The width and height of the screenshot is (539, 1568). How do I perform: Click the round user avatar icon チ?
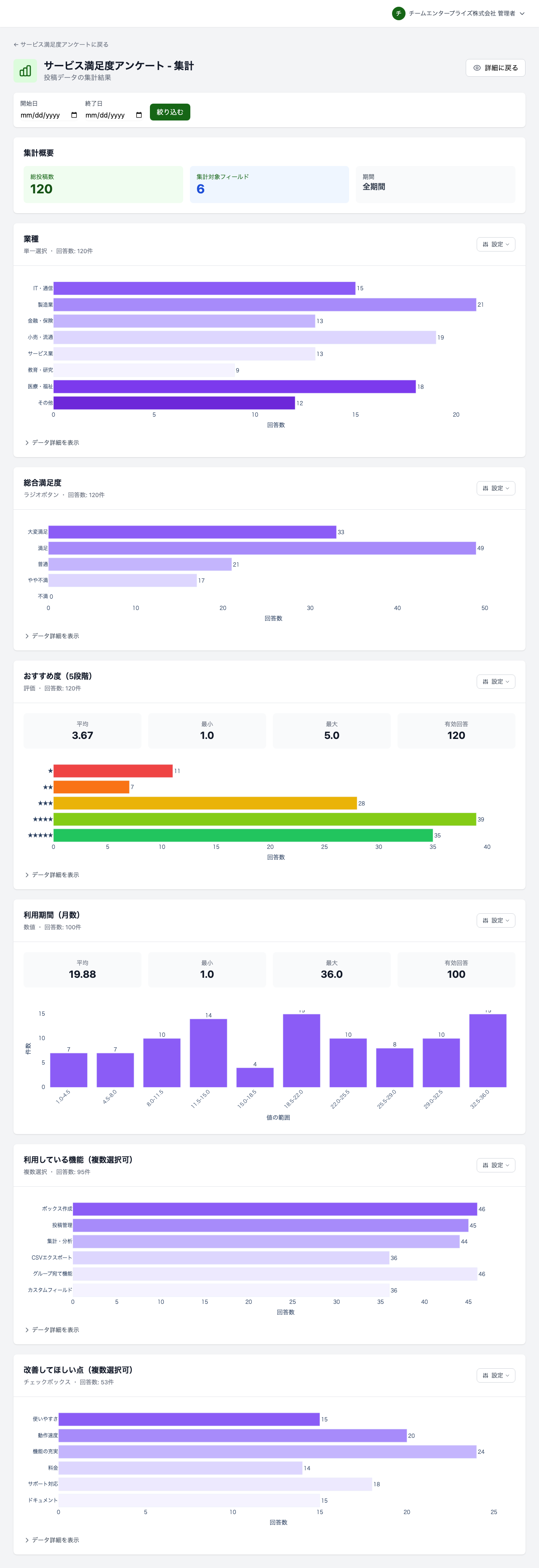(398, 13)
